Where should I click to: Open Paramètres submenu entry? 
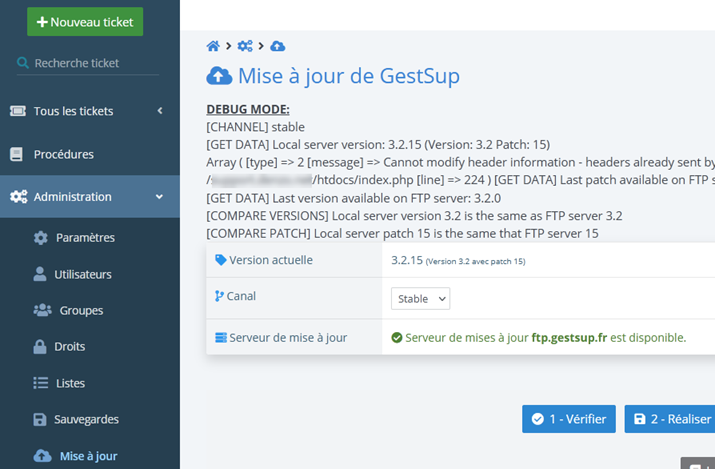click(85, 237)
